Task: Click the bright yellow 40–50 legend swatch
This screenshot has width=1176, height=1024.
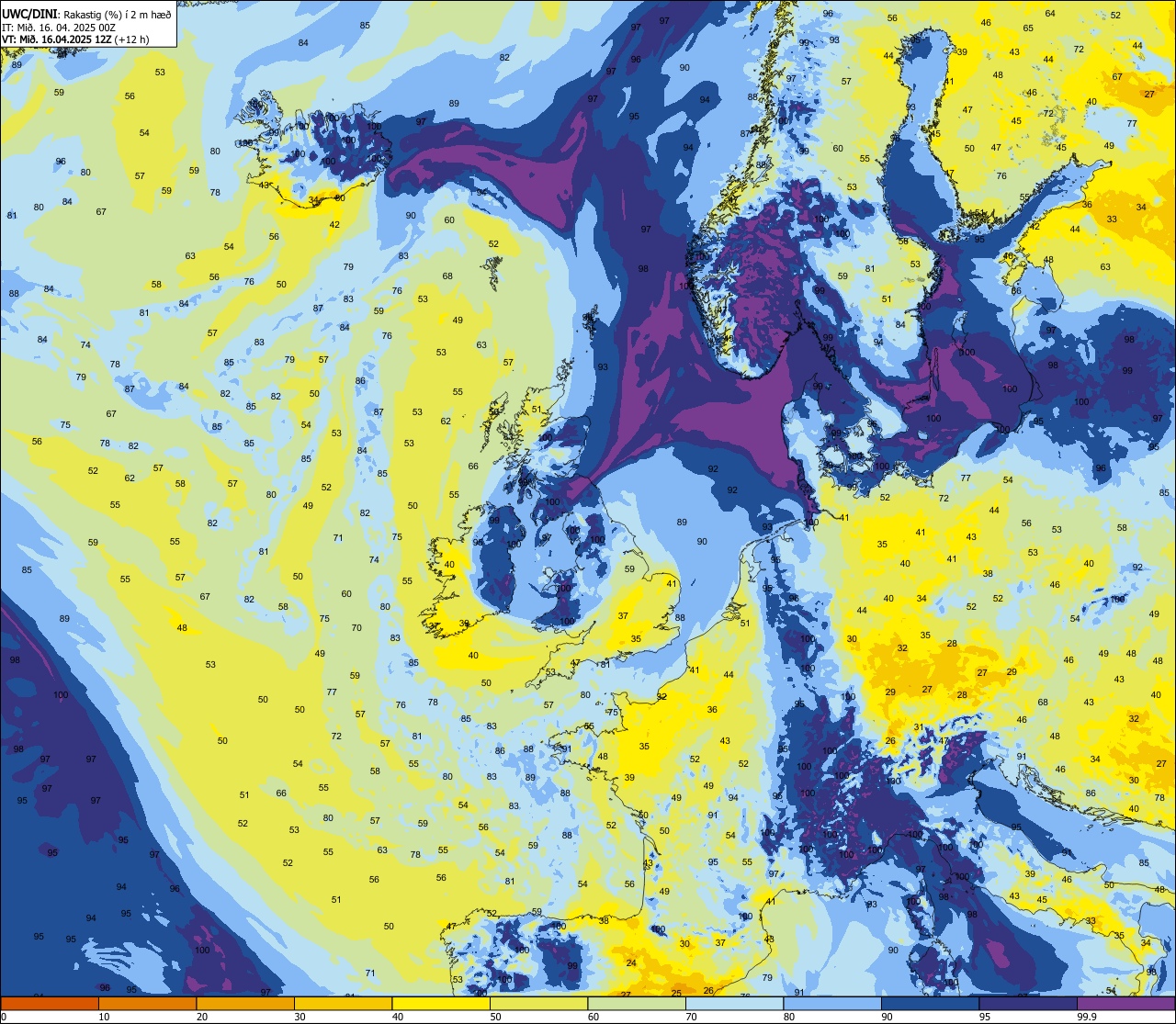Action: point(441,1003)
